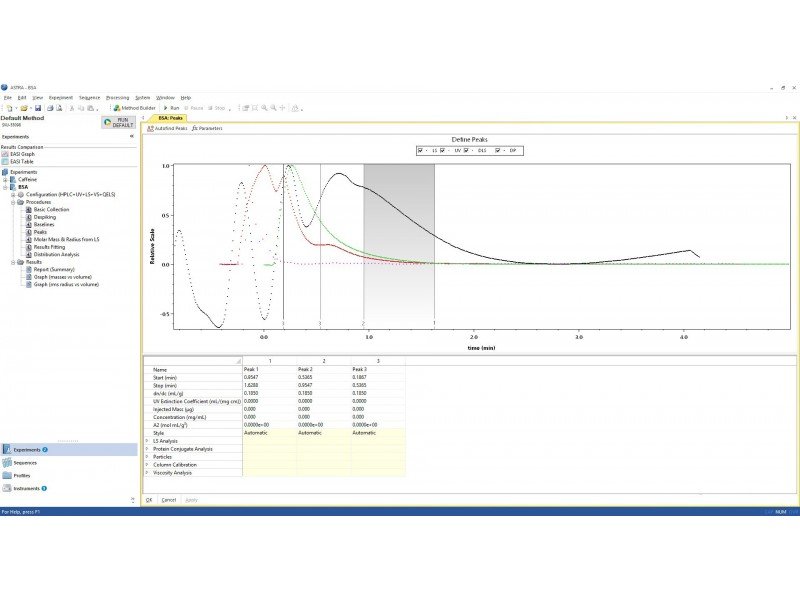Click the Copy toolbar icon
800x600 pixels.
pyautogui.click(x=81, y=108)
